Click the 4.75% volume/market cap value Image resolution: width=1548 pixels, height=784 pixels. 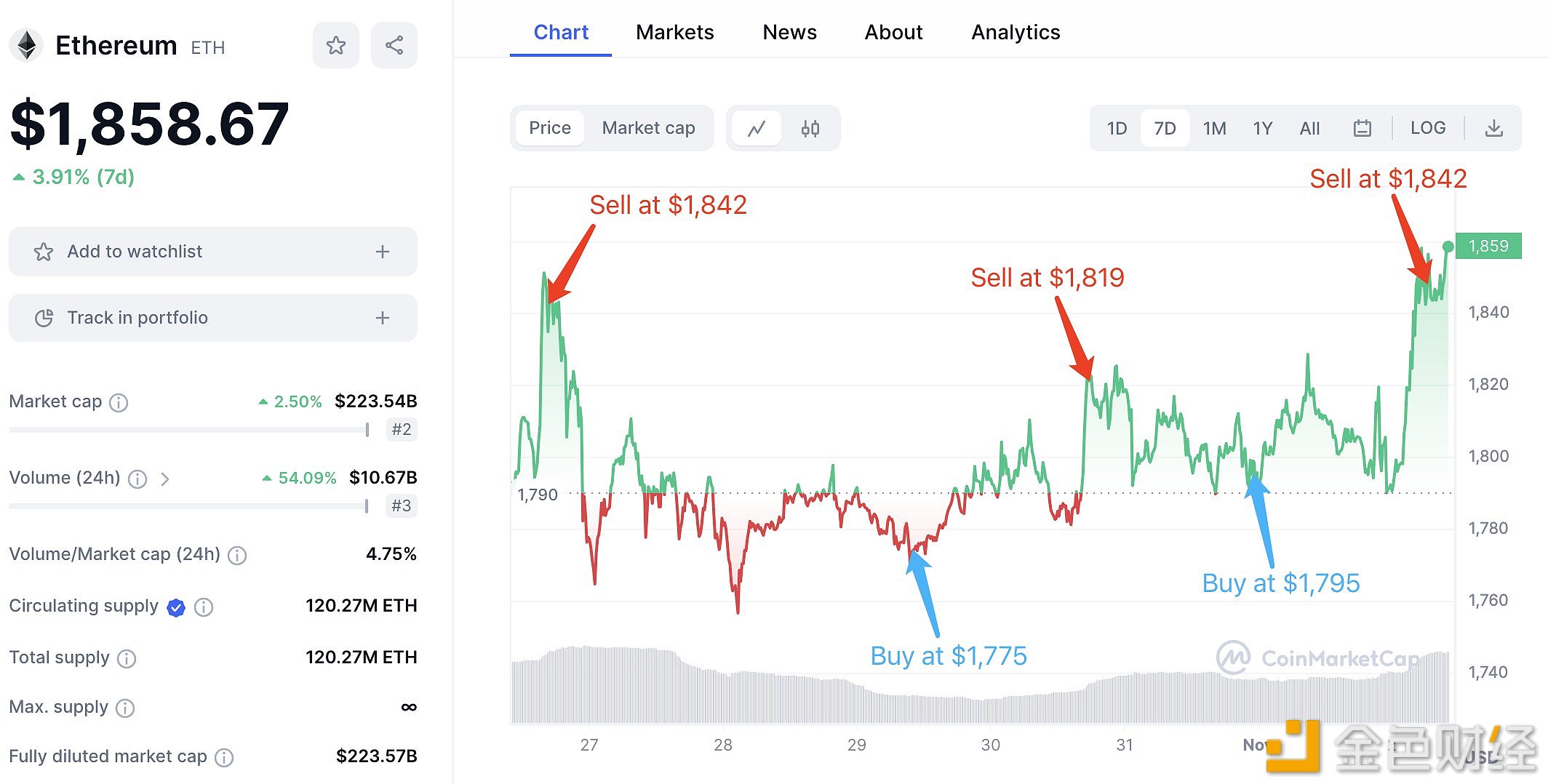(x=391, y=553)
